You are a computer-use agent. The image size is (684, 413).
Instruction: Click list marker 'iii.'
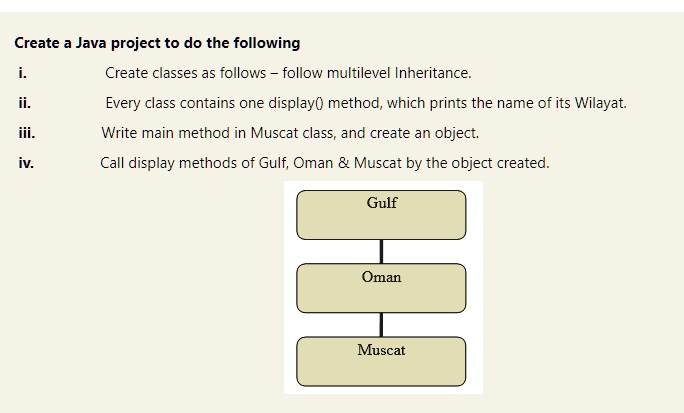[x=27, y=133]
